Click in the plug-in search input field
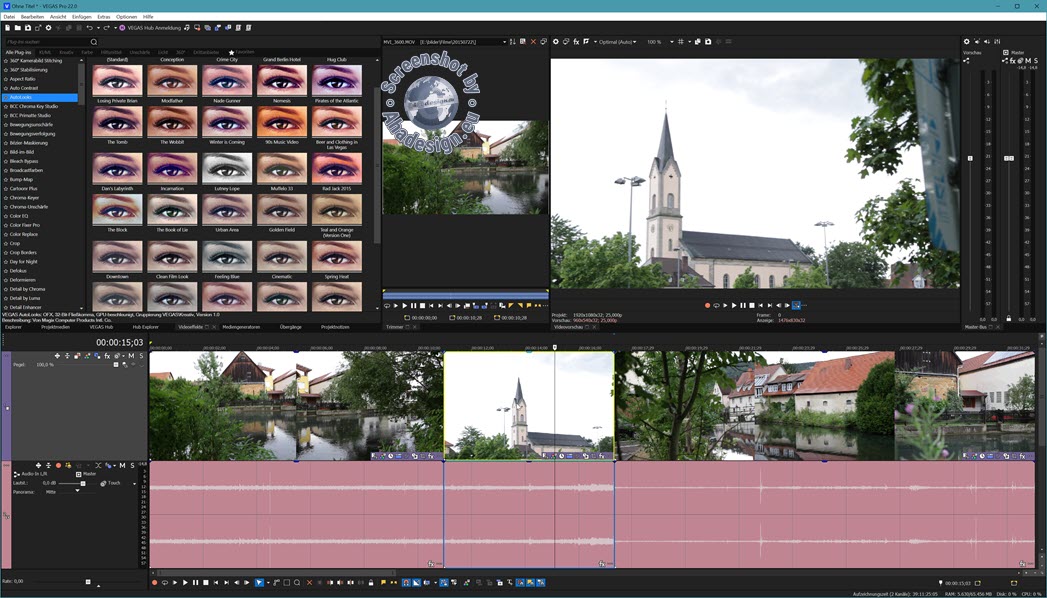This screenshot has height=598, width=1047. click(x=47, y=42)
